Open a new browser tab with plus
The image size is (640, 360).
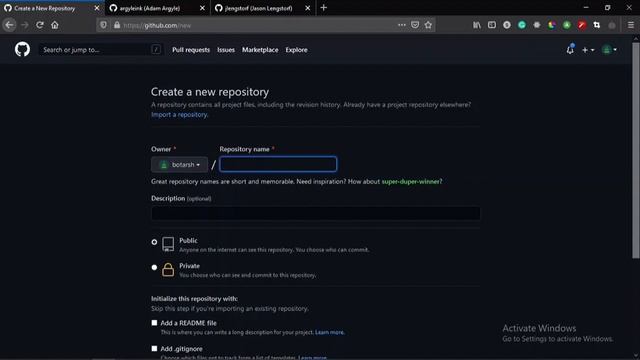(x=324, y=8)
